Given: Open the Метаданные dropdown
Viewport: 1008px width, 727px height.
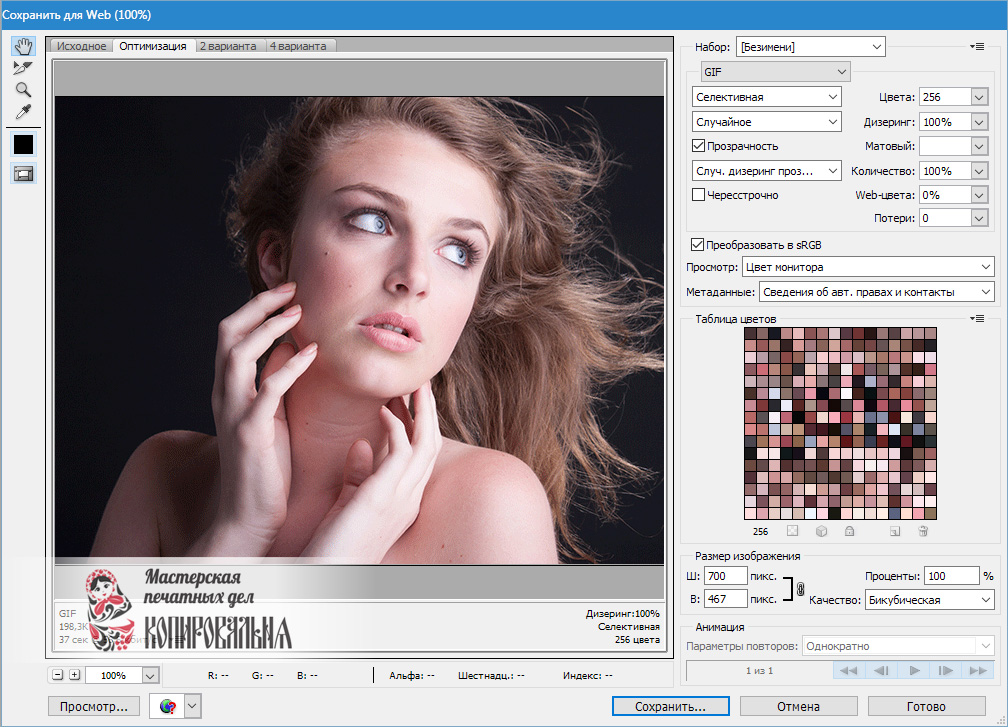Looking at the screenshot, I should 877,292.
